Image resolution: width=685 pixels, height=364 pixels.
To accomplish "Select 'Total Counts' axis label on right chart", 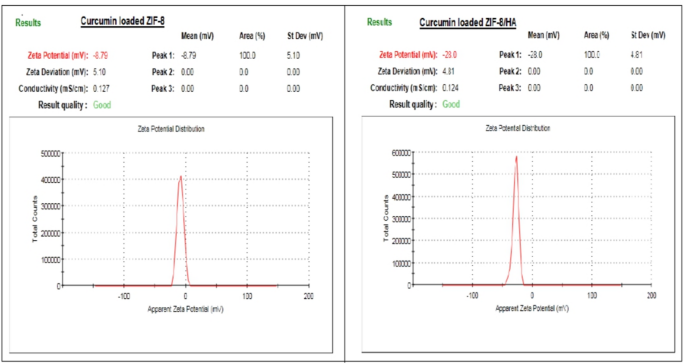I will (x=386, y=218).
